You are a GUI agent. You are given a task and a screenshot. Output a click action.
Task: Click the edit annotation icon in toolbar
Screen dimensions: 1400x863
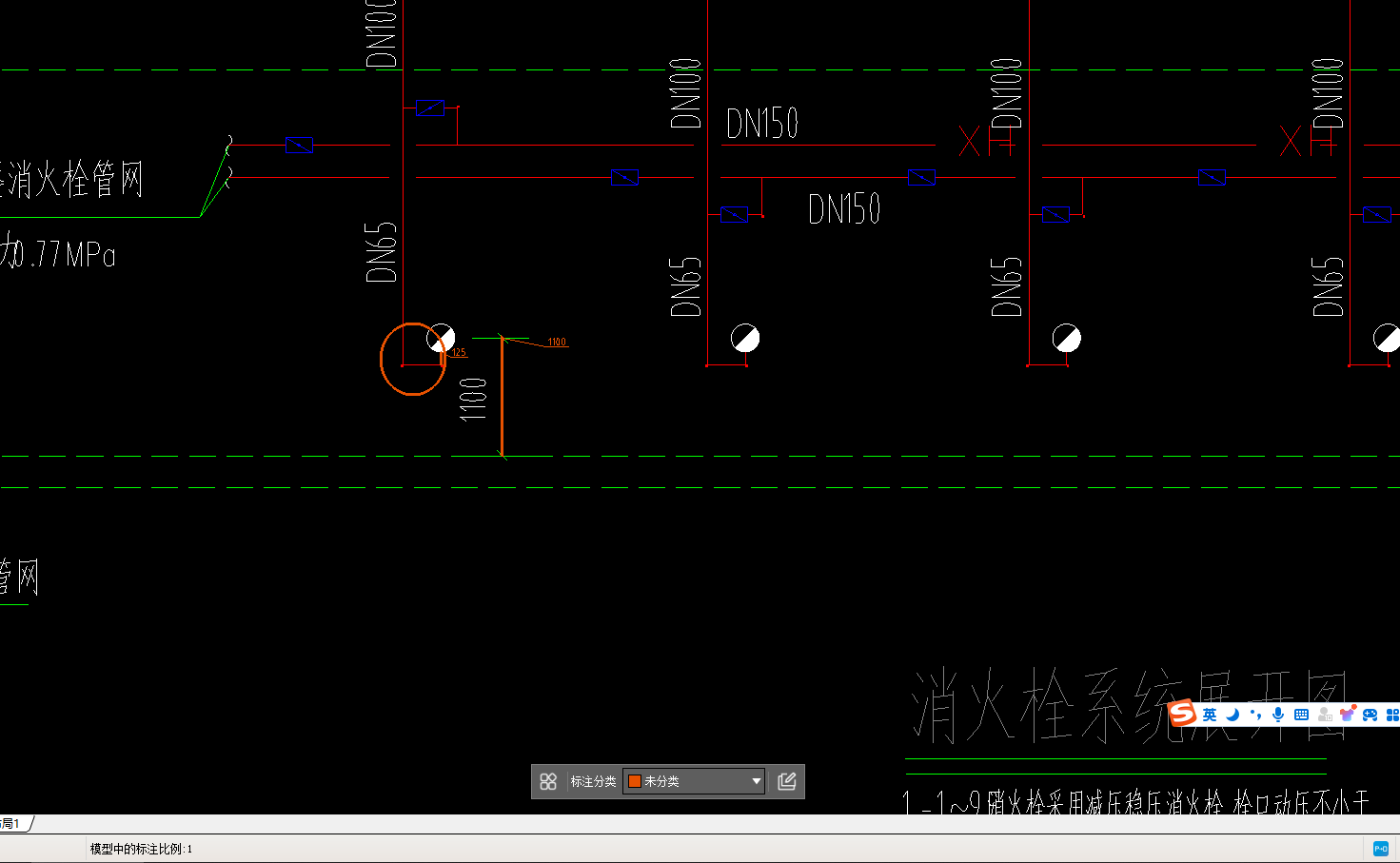787,781
